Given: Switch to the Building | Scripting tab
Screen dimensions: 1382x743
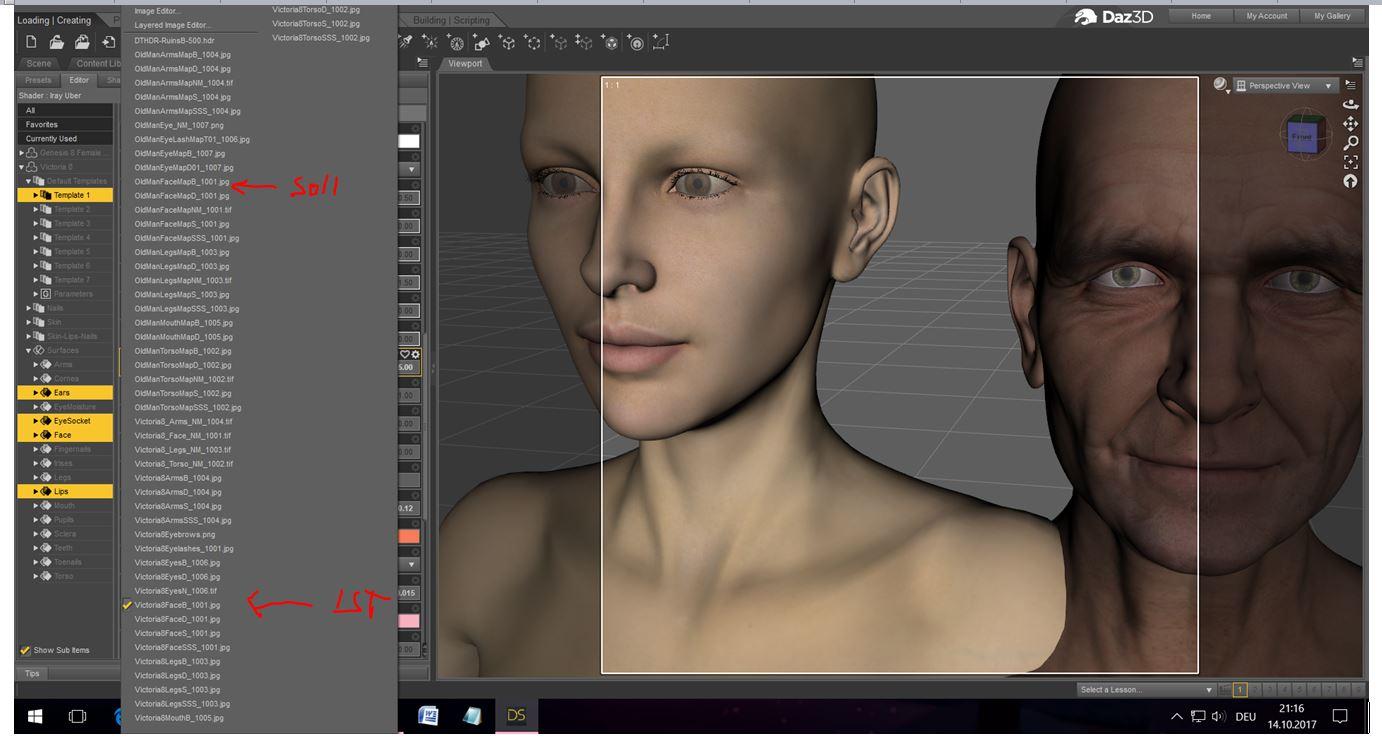Looking at the screenshot, I should (451, 20).
